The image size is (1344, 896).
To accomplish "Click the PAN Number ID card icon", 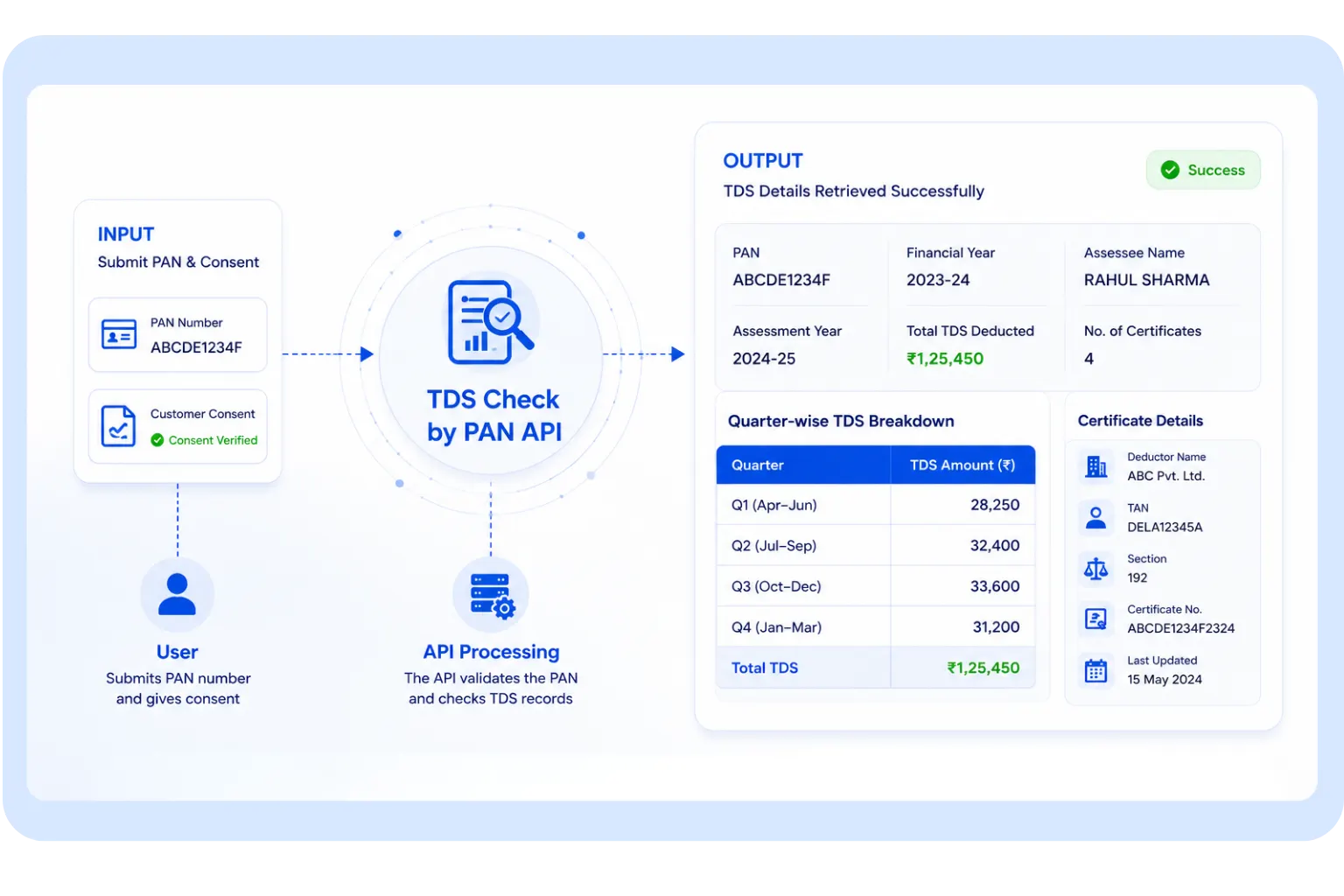I will pyautogui.click(x=119, y=334).
